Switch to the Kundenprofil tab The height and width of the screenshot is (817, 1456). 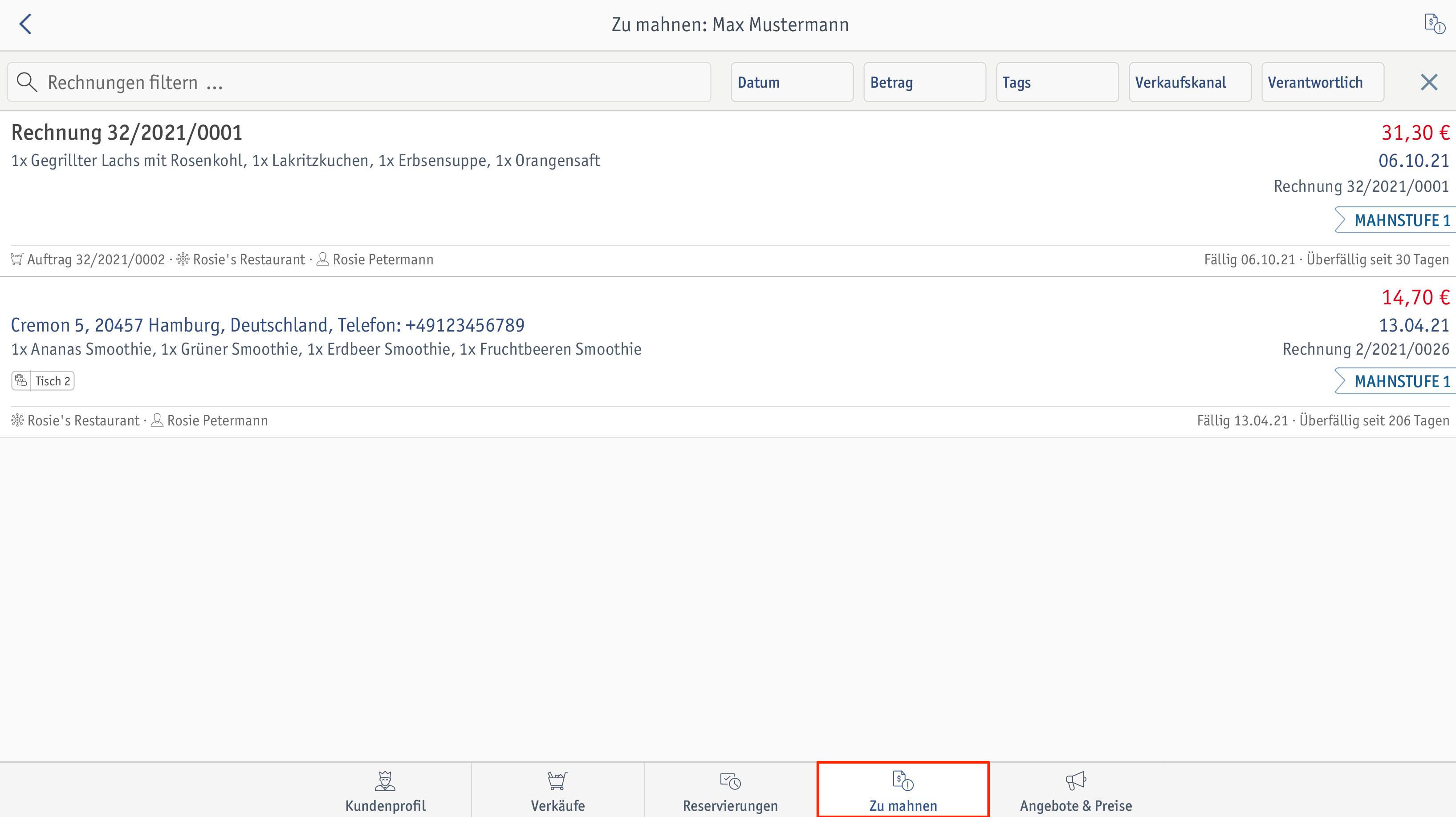point(386,790)
